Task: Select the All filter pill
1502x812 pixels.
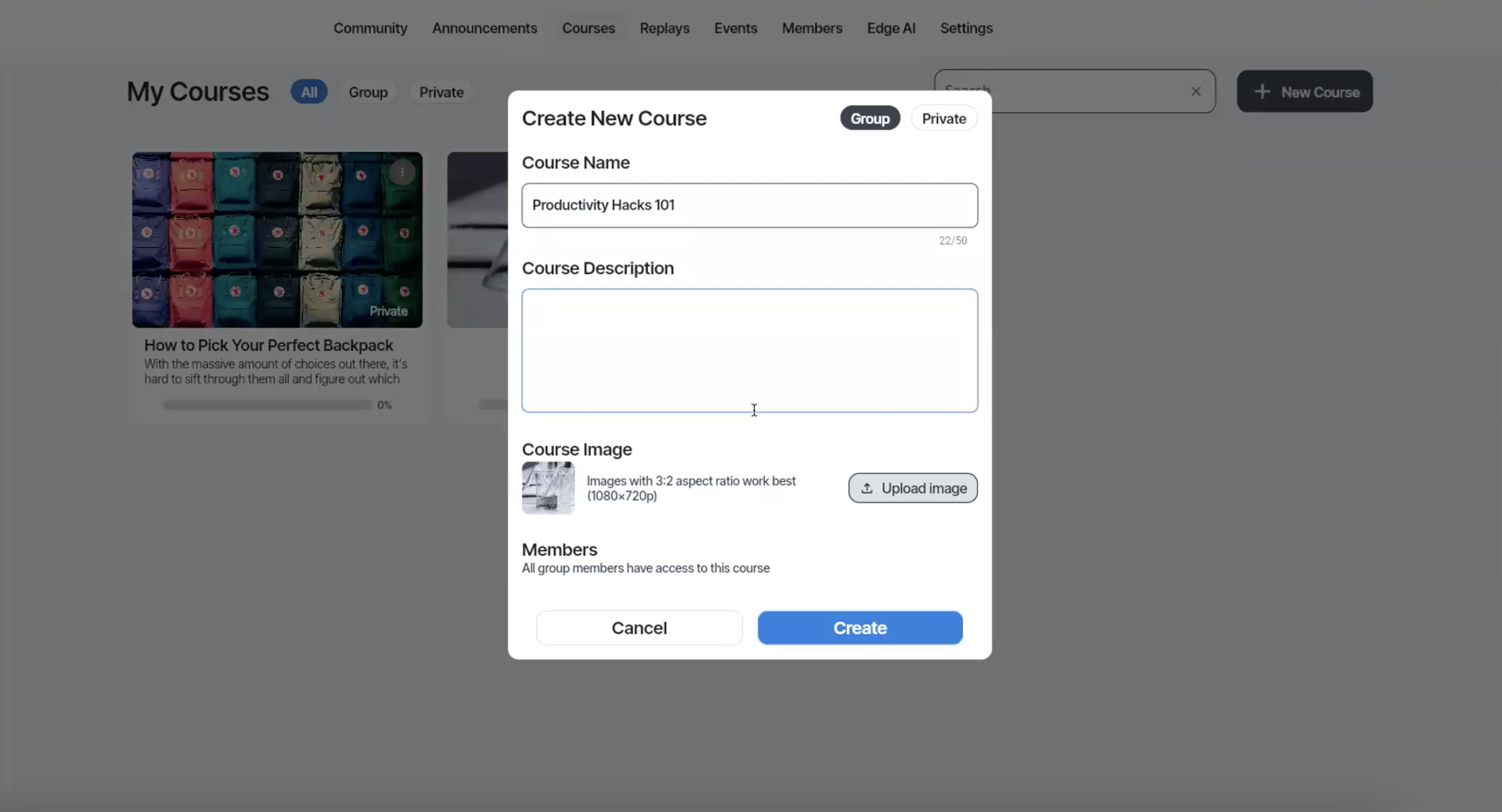Action: [x=308, y=92]
